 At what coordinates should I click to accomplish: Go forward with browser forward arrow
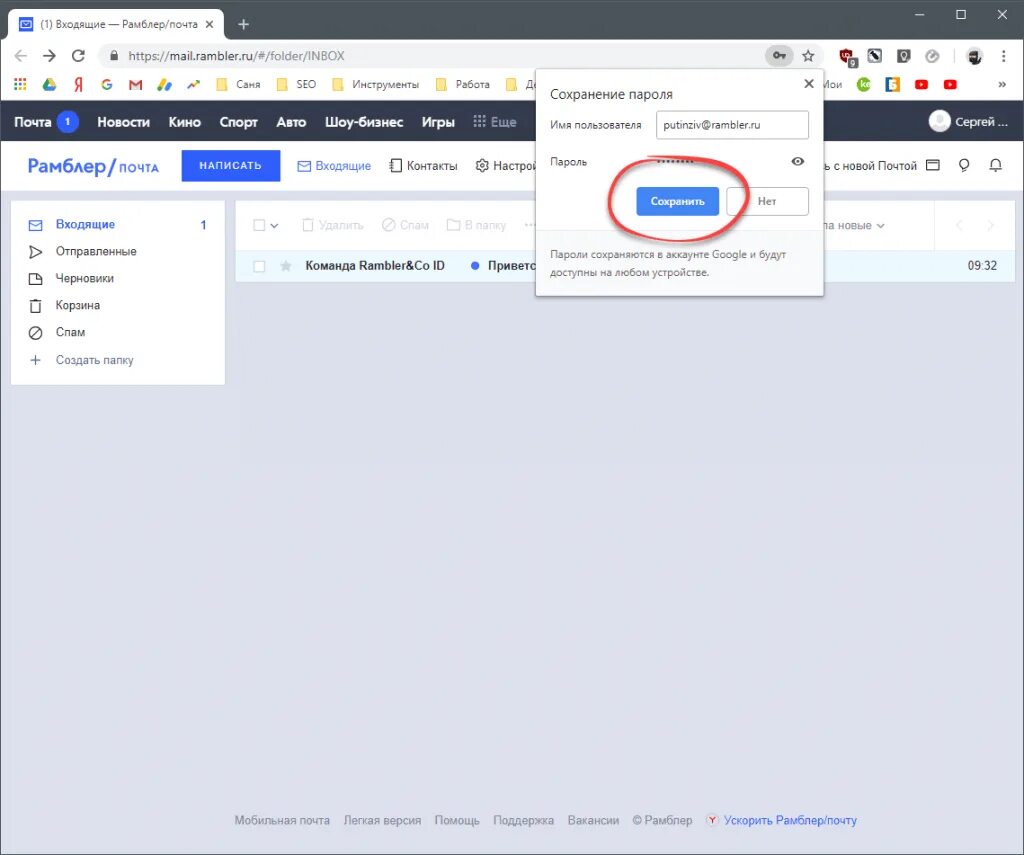click(50, 56)
